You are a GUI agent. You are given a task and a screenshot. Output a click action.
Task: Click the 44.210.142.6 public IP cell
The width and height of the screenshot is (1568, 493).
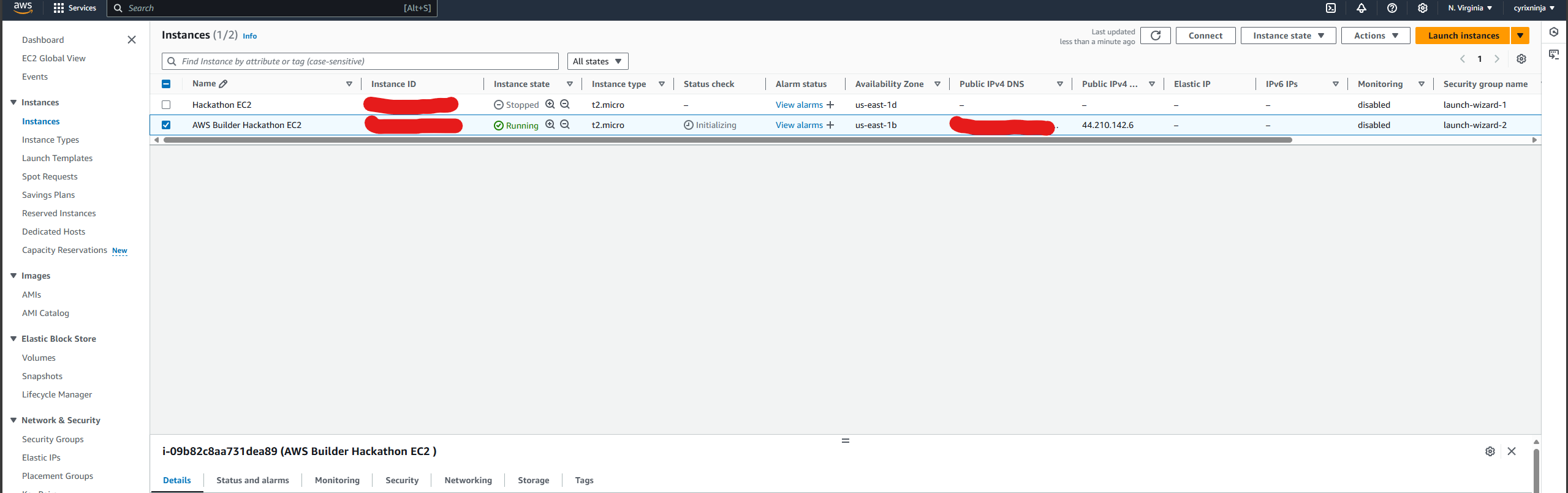click(x=1107, y=125)
